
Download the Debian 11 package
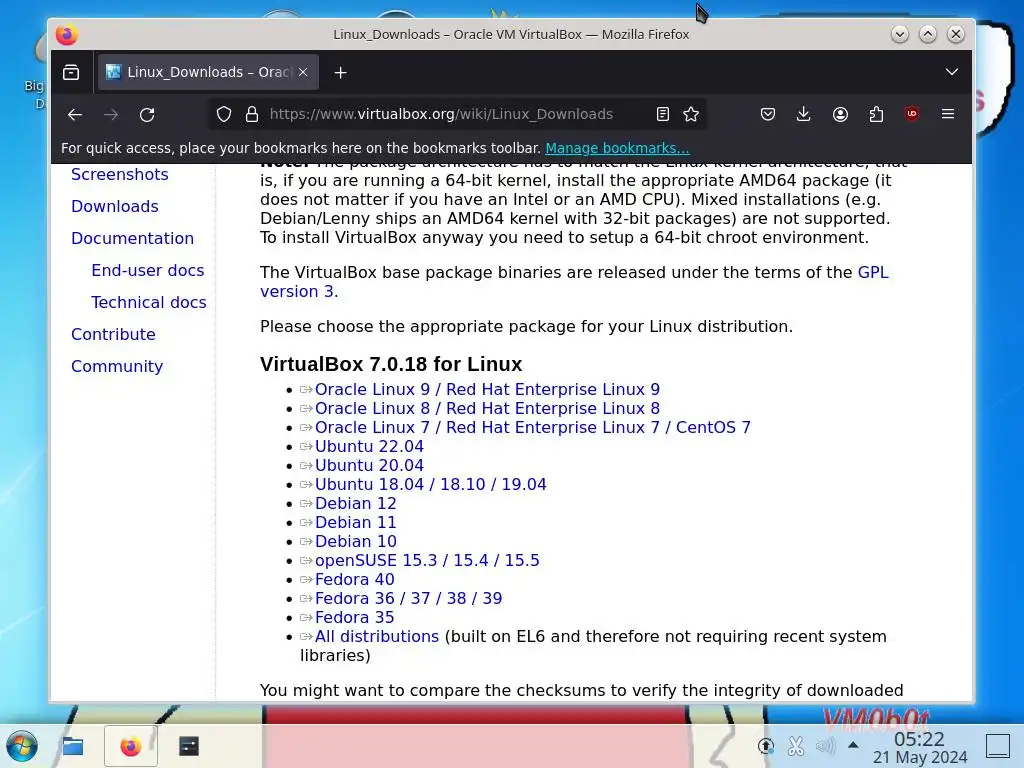click(355, 522)
